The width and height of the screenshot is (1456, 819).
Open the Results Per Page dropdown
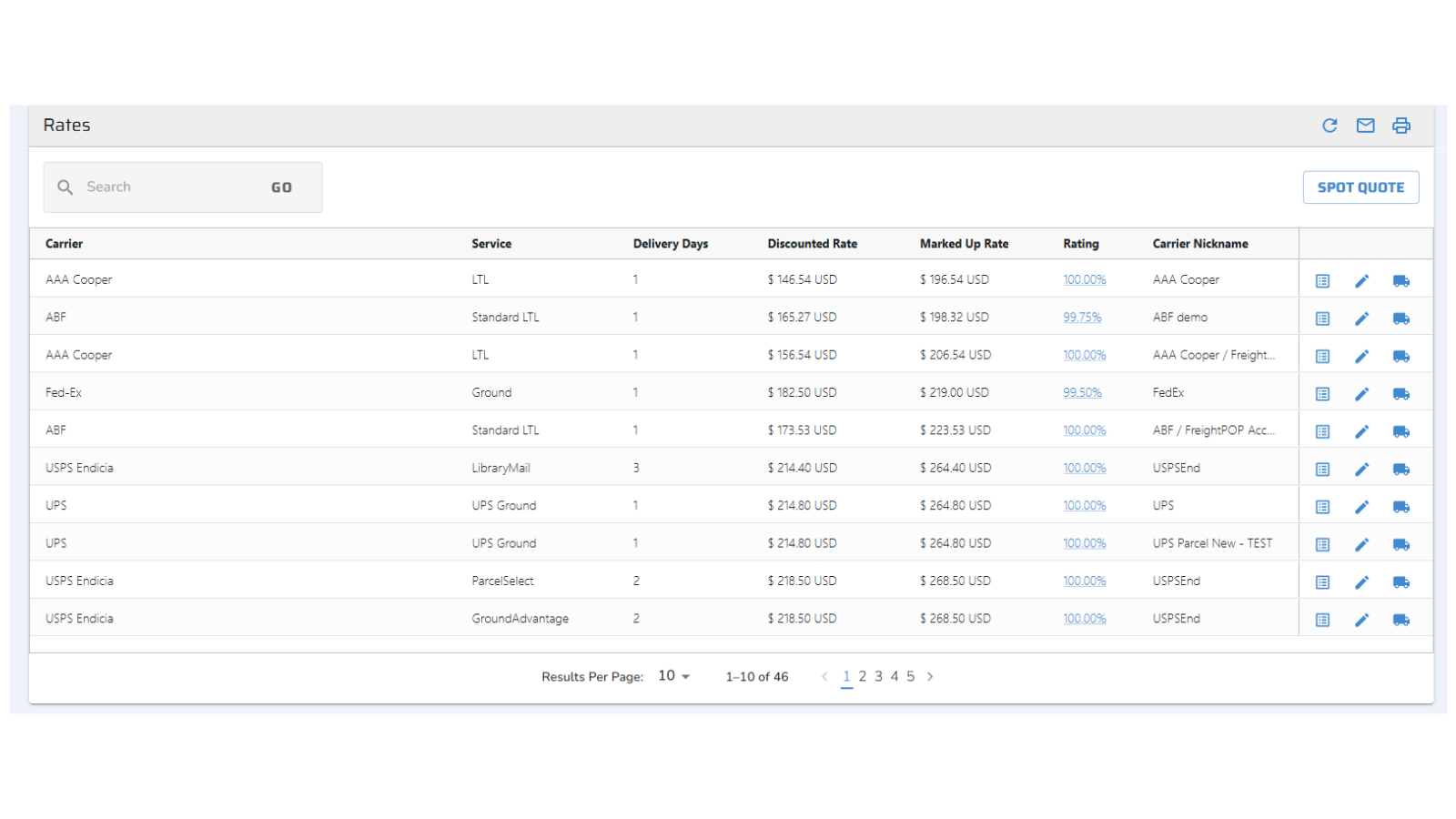click(x=673, y=676)
